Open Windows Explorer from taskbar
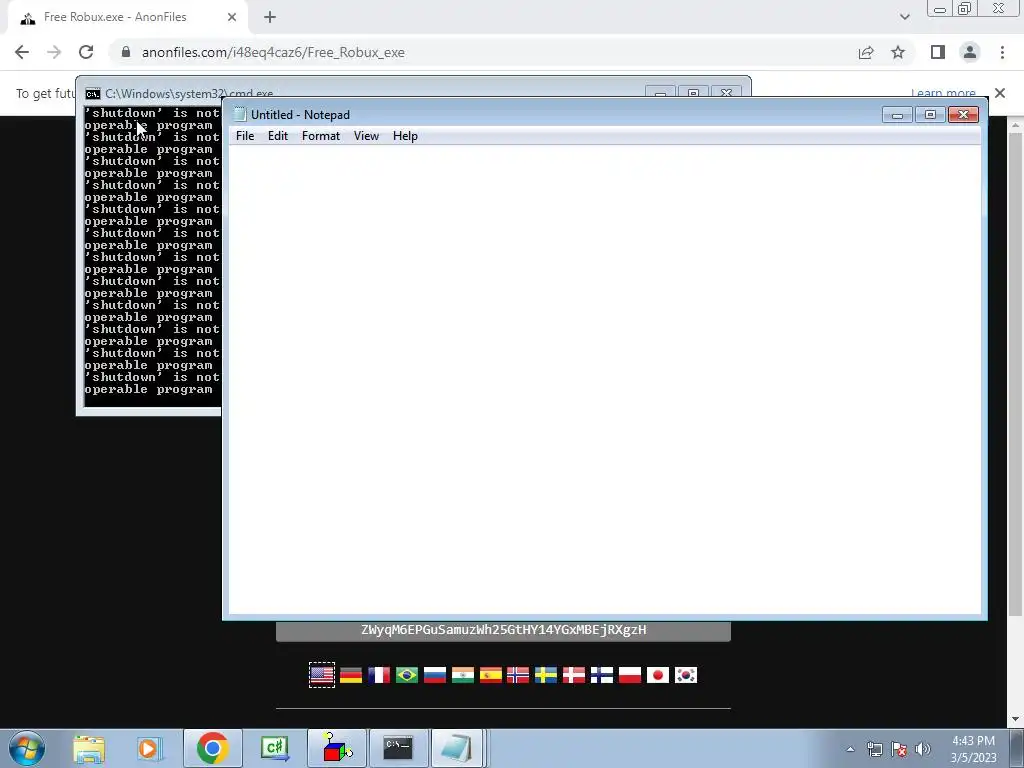 [x=89, y=748]
